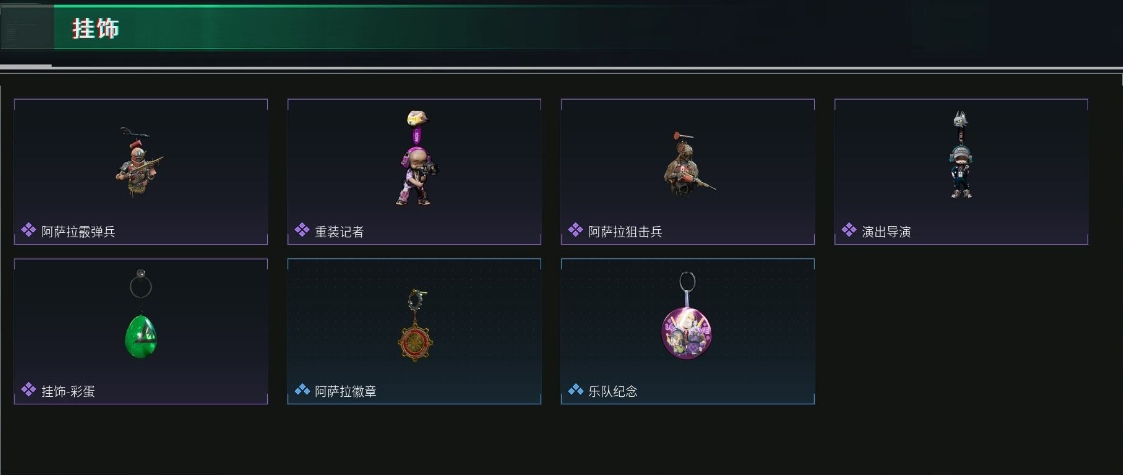Image resolution: width=1123 pixels, height=475 pixels.
Task: Select the 阿萨拉霰弹兵 charm figure
Action: (140, 162)
